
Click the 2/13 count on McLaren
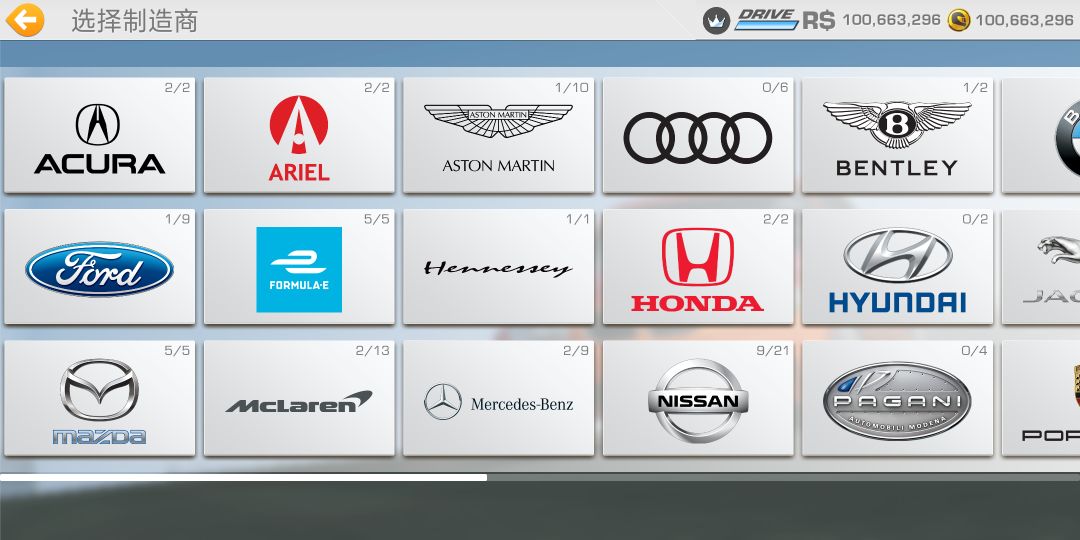click(x=373, y=351)
